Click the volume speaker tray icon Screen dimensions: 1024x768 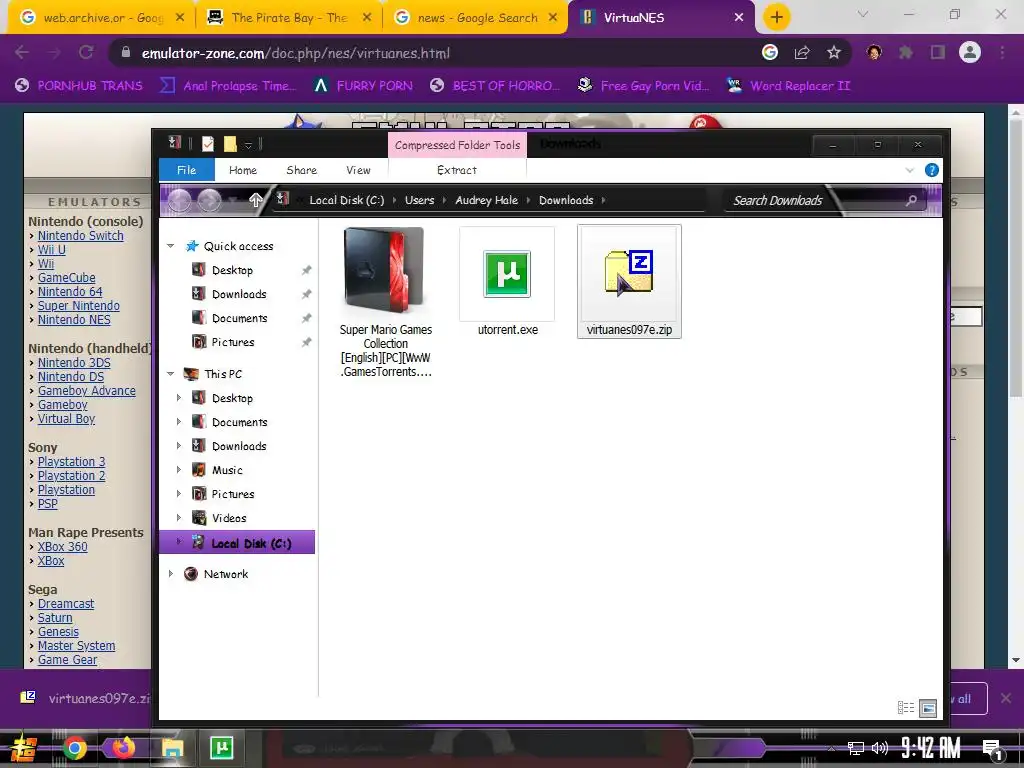tap(880, 748)
